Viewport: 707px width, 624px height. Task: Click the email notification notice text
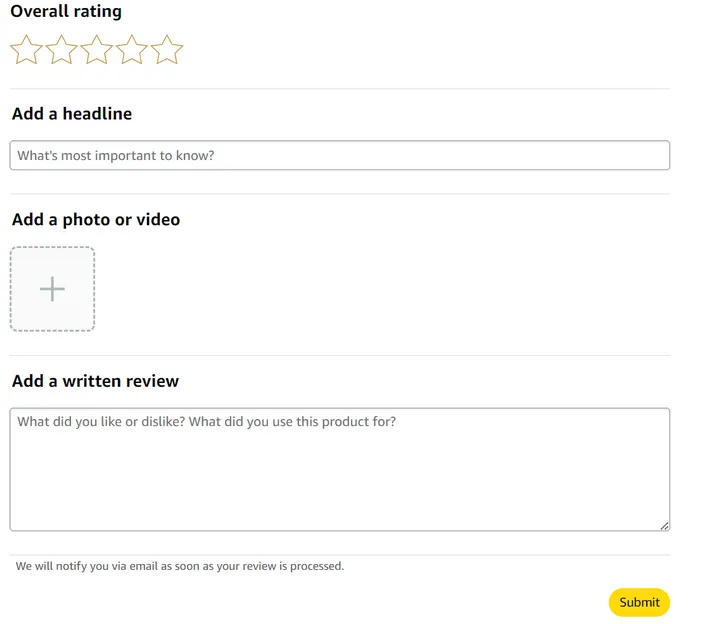point(180,566)
